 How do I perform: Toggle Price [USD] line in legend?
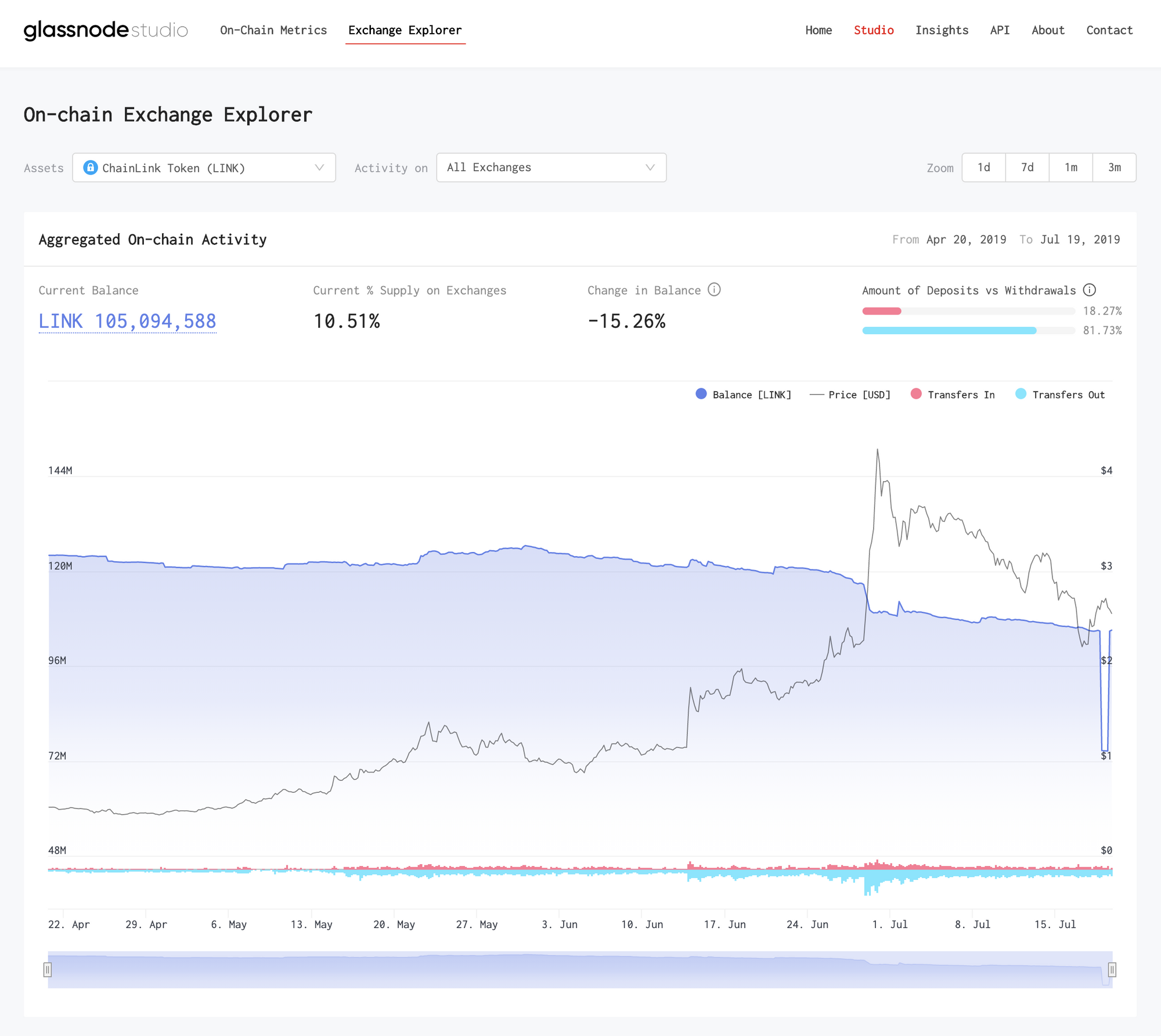850,395
